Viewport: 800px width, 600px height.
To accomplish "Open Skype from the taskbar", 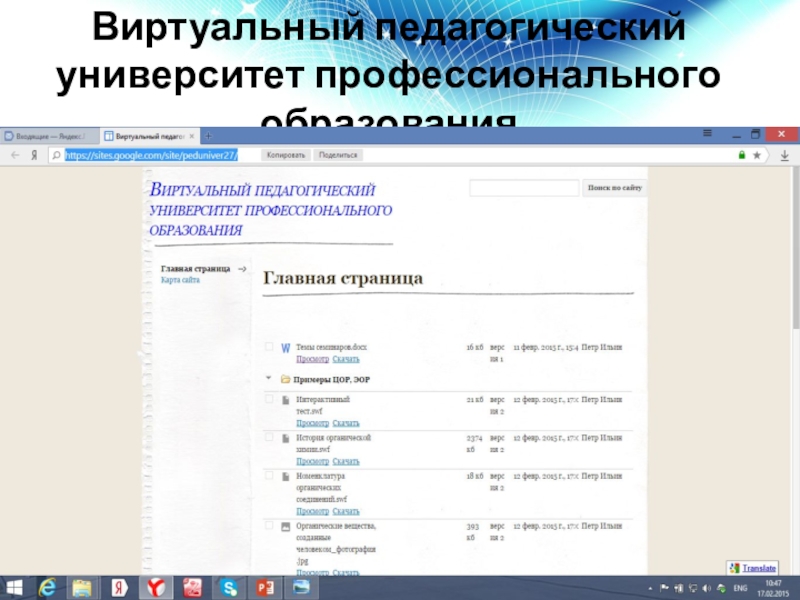I will coord(229,588).
